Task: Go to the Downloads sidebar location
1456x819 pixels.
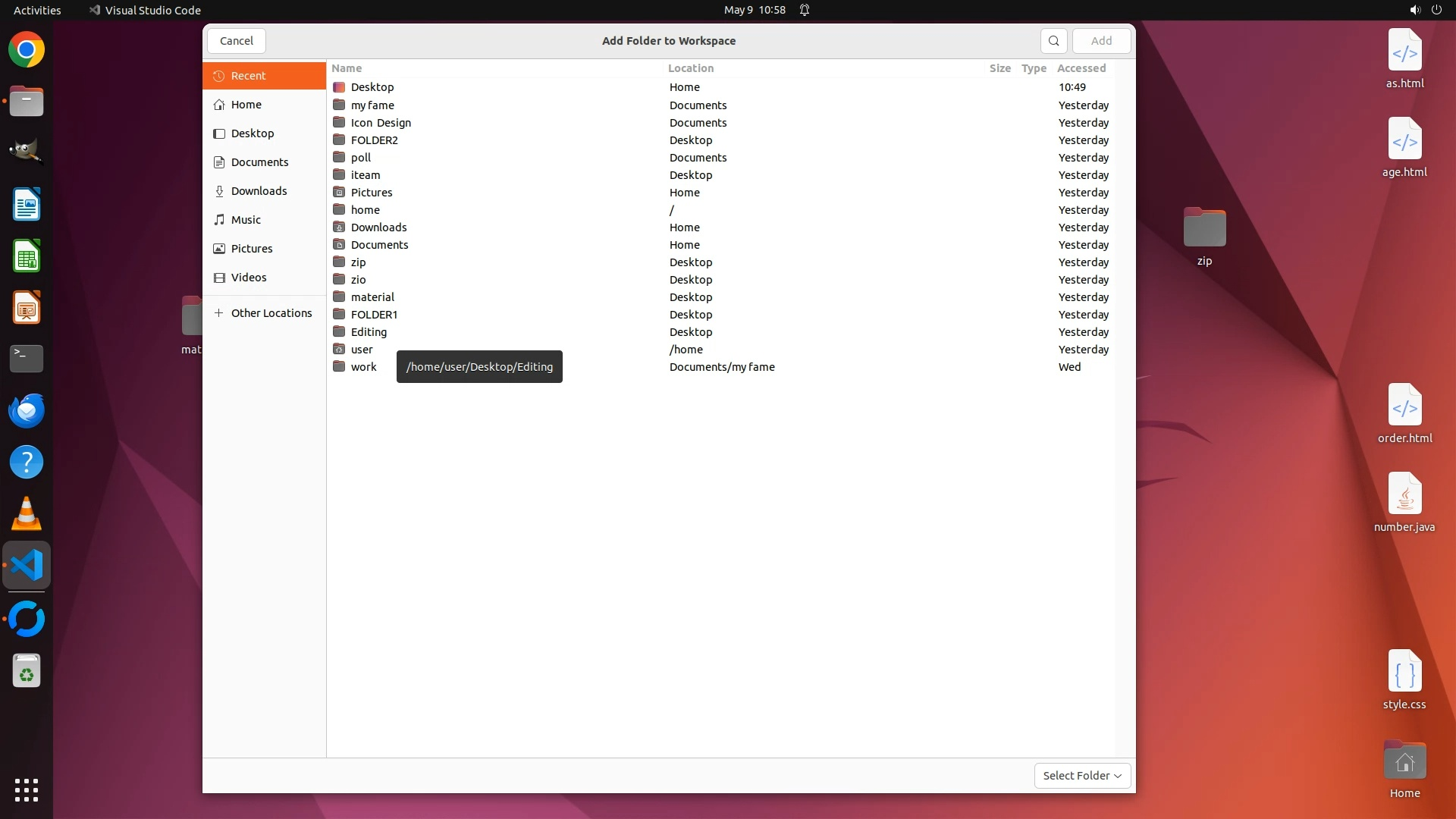Action: point(259,191)
